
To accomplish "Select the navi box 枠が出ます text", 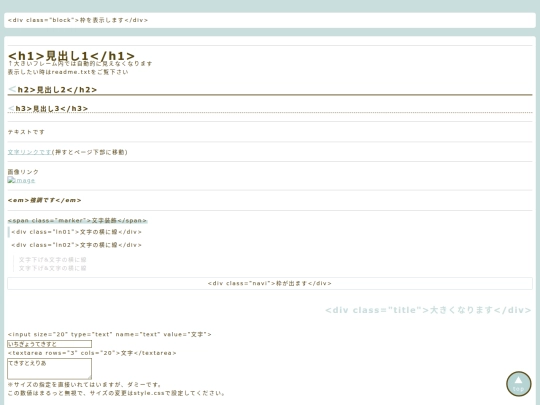I will point(270,283).
